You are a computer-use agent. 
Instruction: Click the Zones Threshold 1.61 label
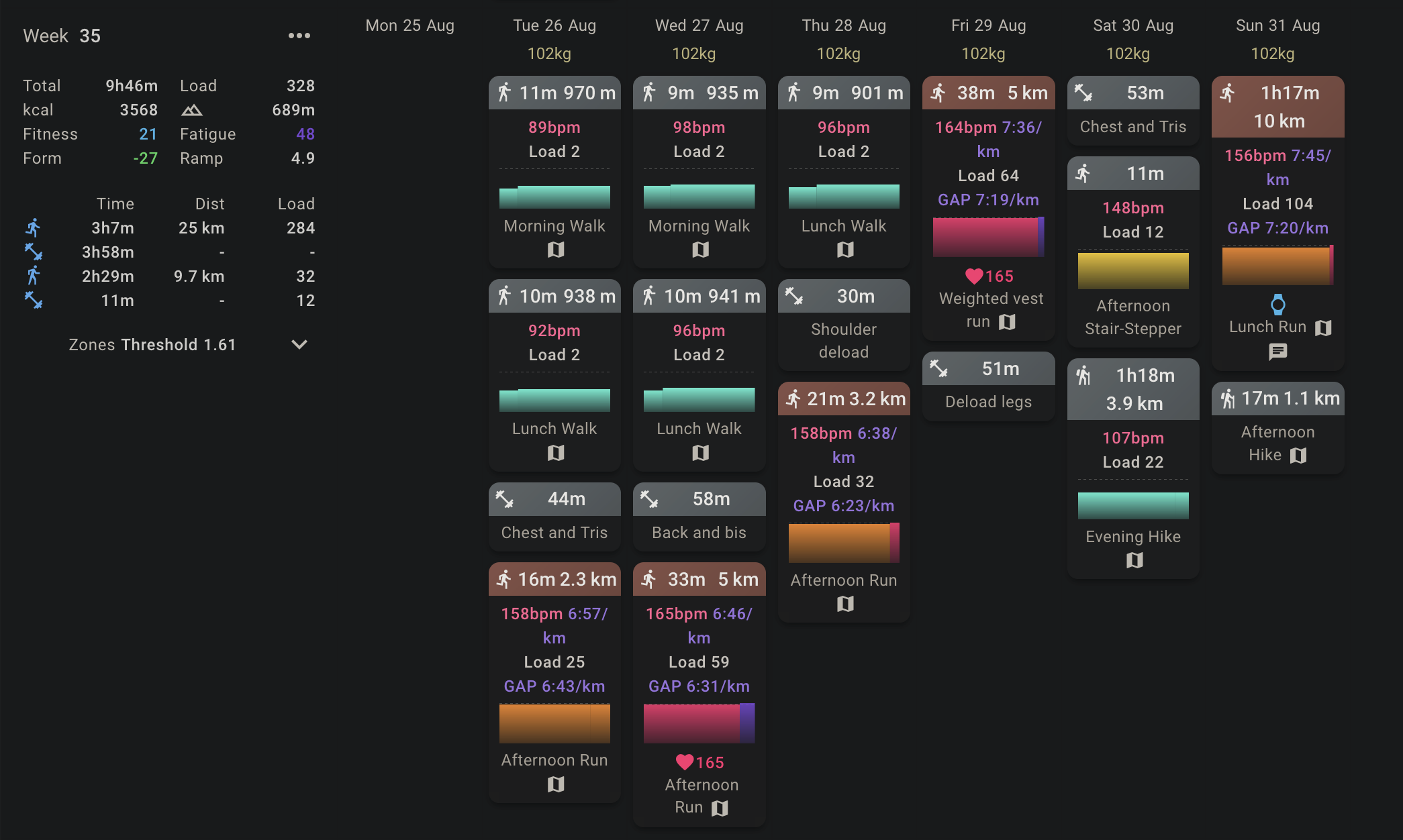(x=152, y=345)
